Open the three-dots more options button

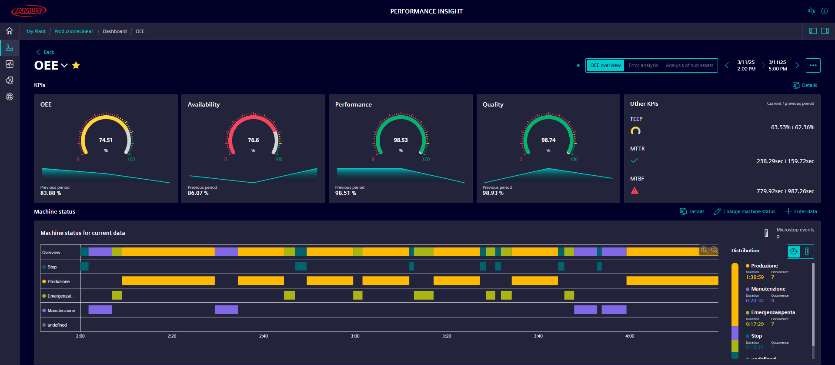[x=813, y=65]
